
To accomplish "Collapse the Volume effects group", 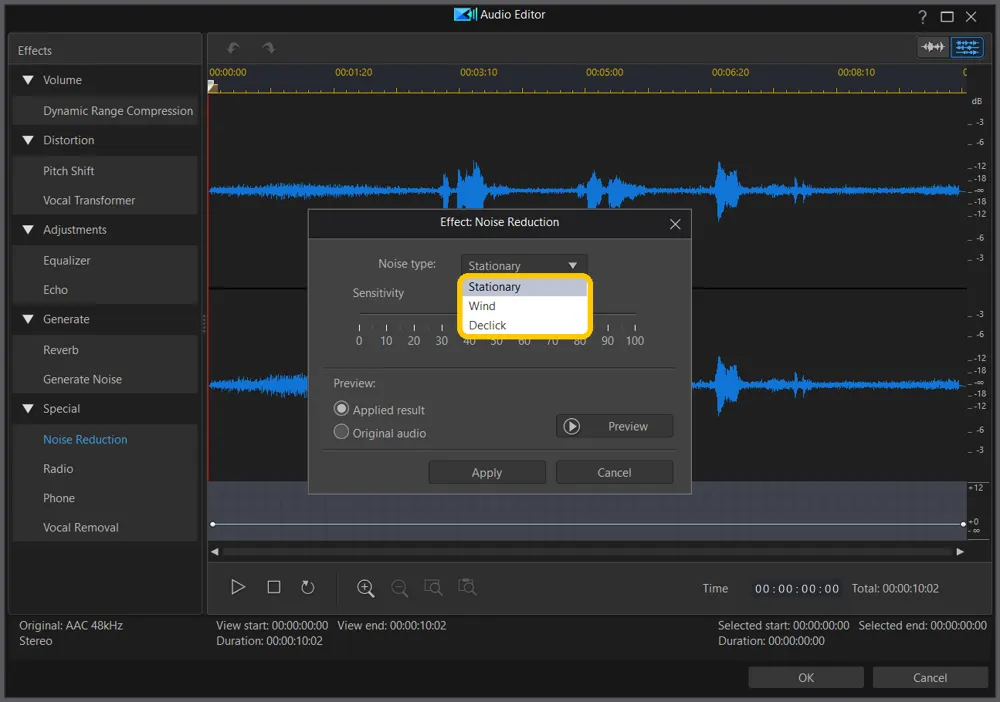I will 28,80.
